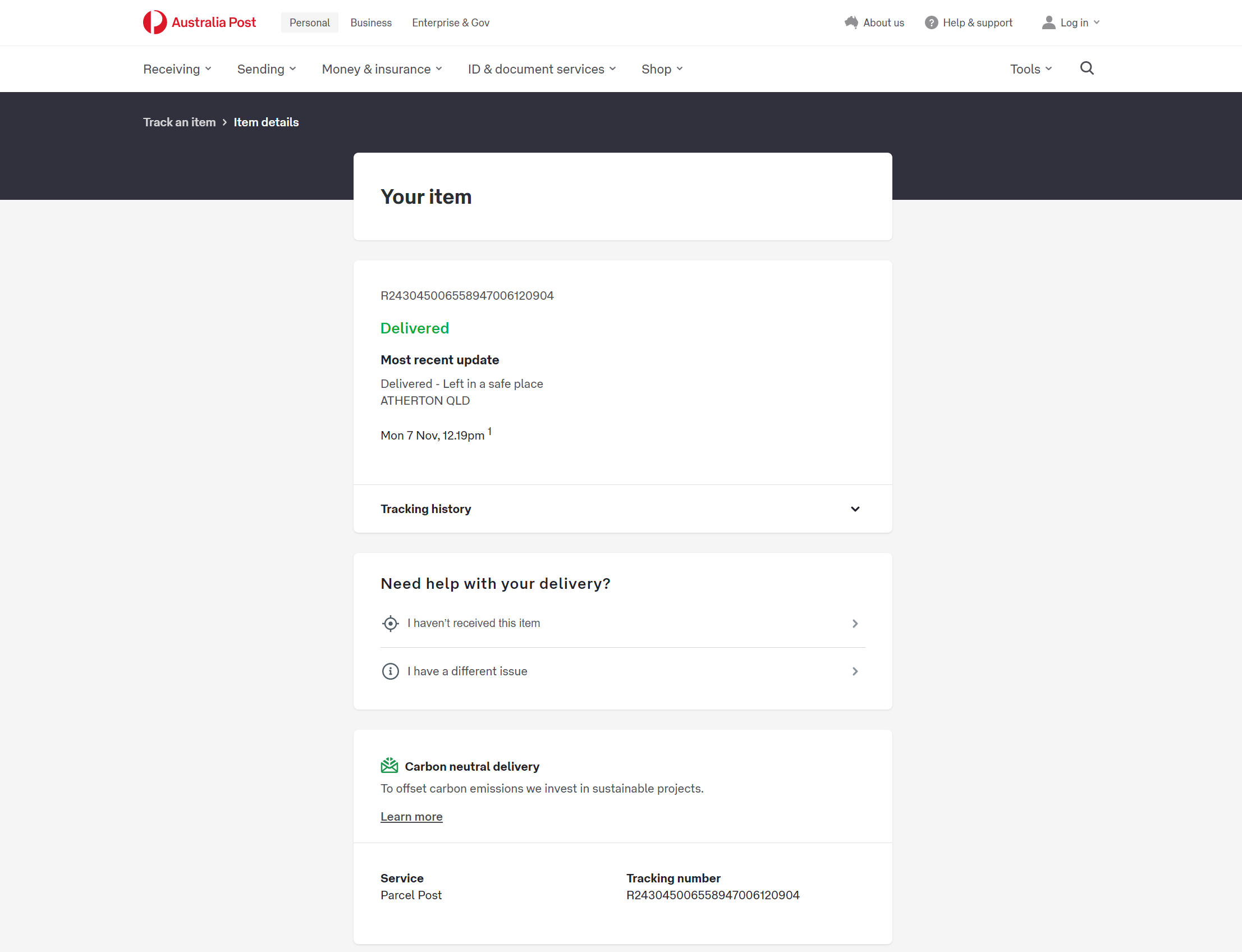Click the carbon neutral delivery envelope icon
The image size is (1242, 952).
tap(389, 766)
